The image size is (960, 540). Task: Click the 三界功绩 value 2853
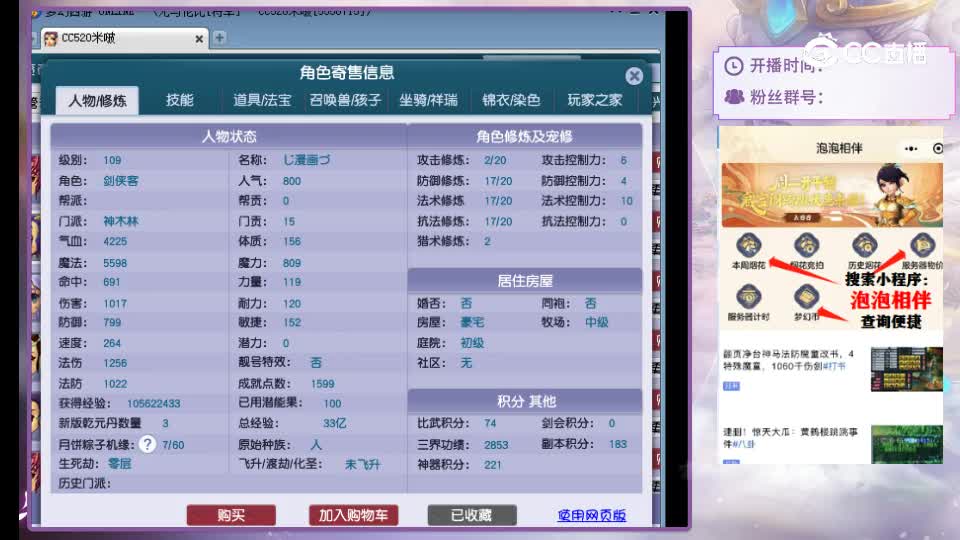click(496, 445)
